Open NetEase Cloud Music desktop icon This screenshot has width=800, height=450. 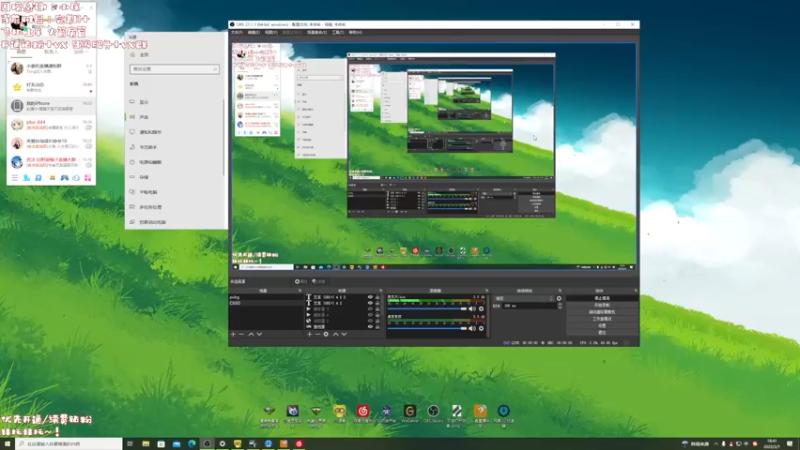pos(363,413)
